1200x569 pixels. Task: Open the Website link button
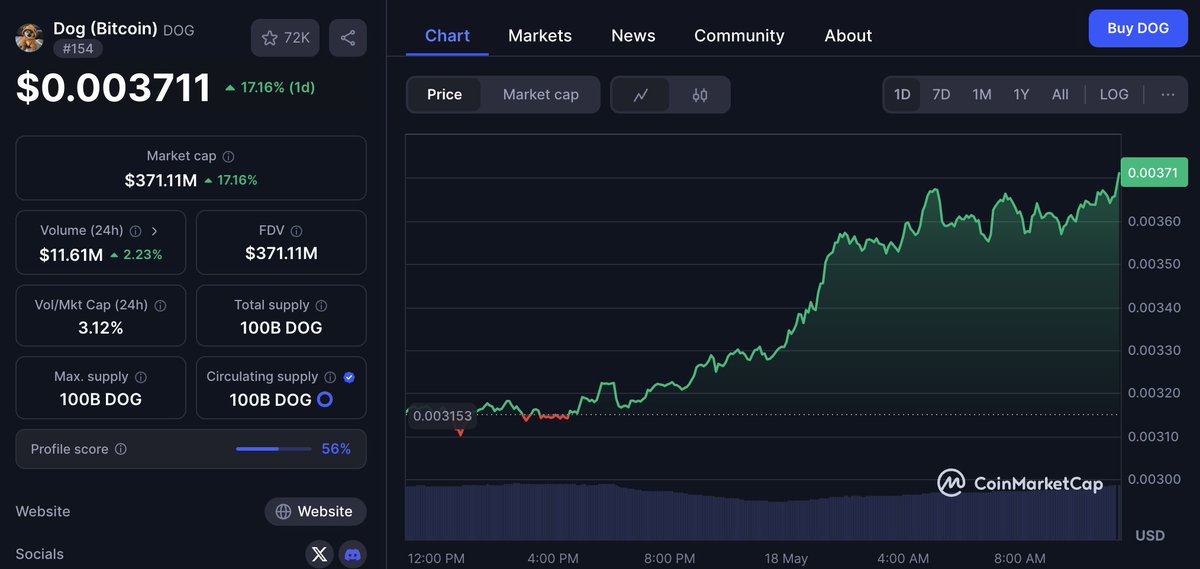tap(315, 511)
